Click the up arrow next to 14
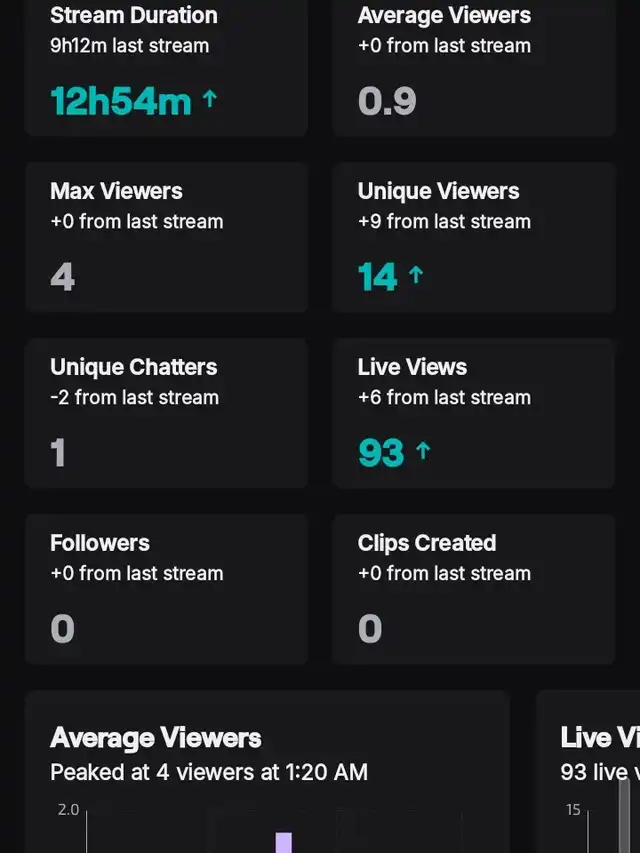Viewport: 640px width, 853px height. point(416,275)
